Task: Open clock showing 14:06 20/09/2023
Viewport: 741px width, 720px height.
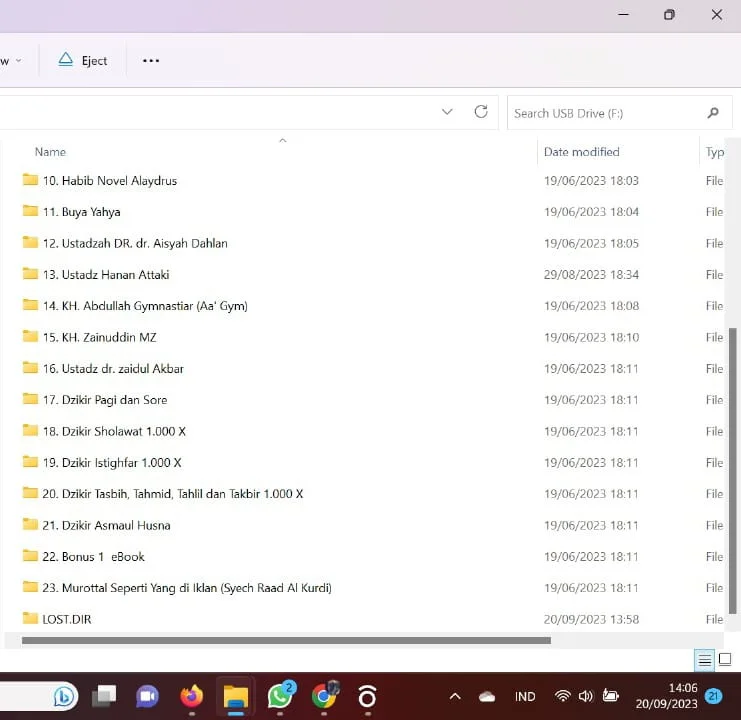Action: point(666,695)
